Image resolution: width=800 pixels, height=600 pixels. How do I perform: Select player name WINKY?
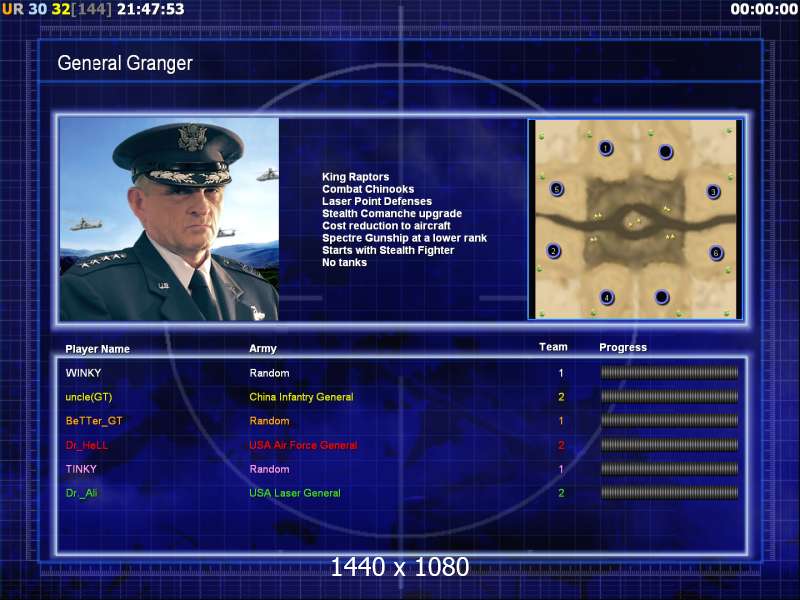[x=83, y=373]
